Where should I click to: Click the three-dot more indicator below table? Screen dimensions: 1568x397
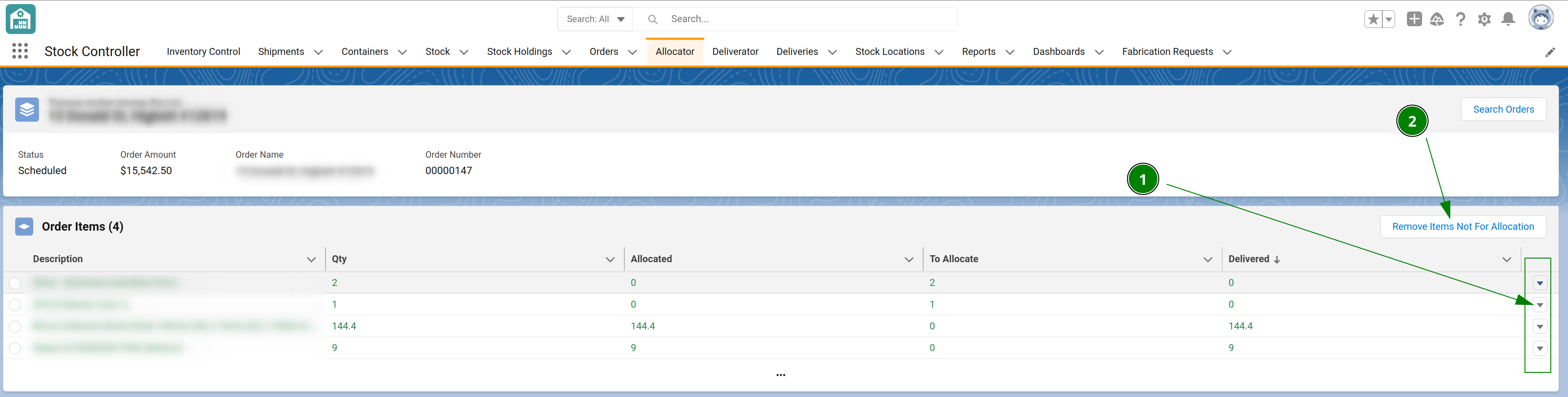tap(781, 375)
